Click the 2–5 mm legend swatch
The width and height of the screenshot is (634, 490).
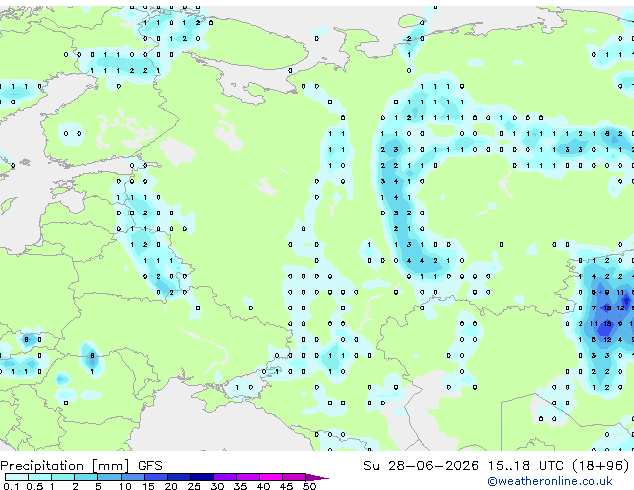[86, 477]
